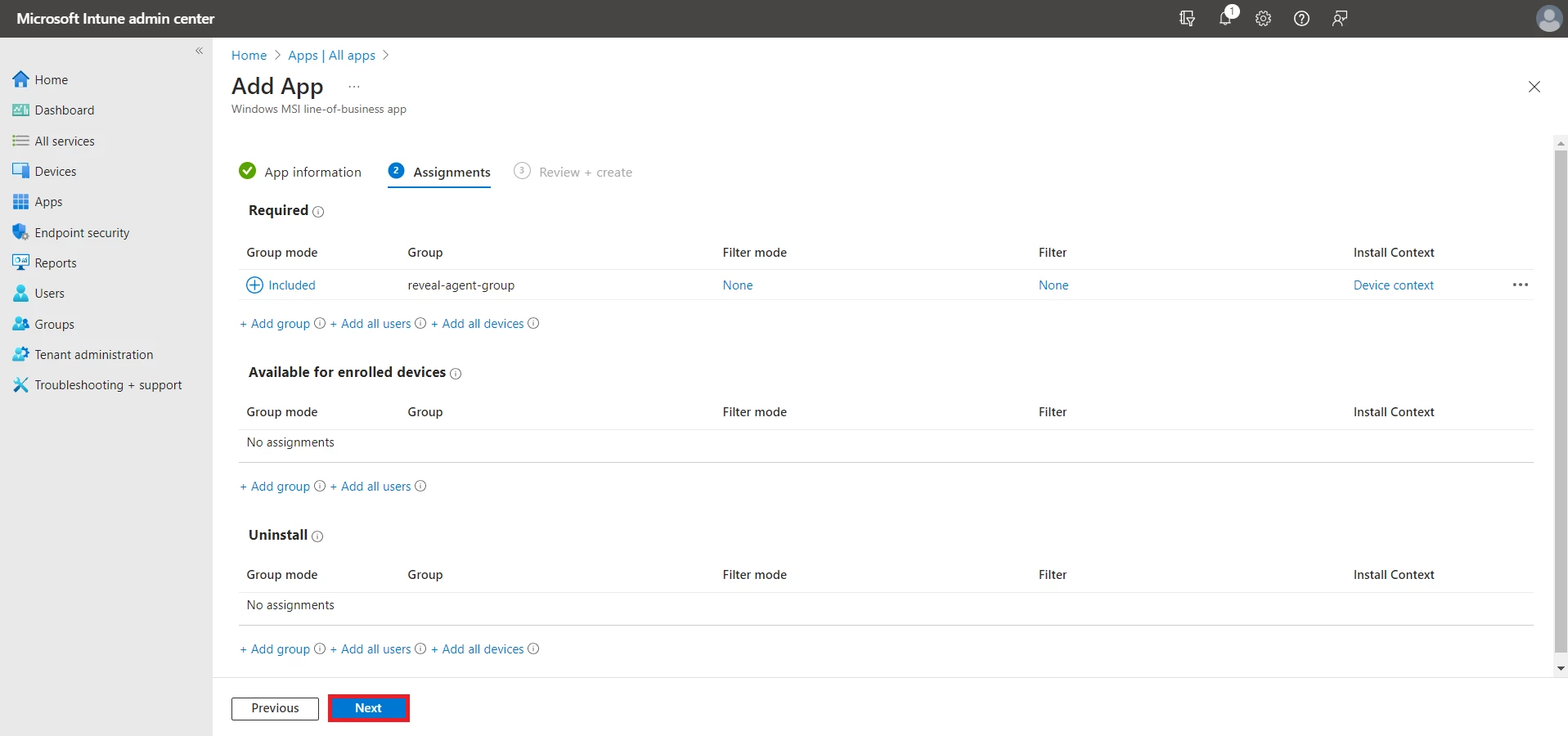The height and width of the screenshot is (736, 1568).
Task: Toggle the Included group mode icon
Action: point(254,285)
